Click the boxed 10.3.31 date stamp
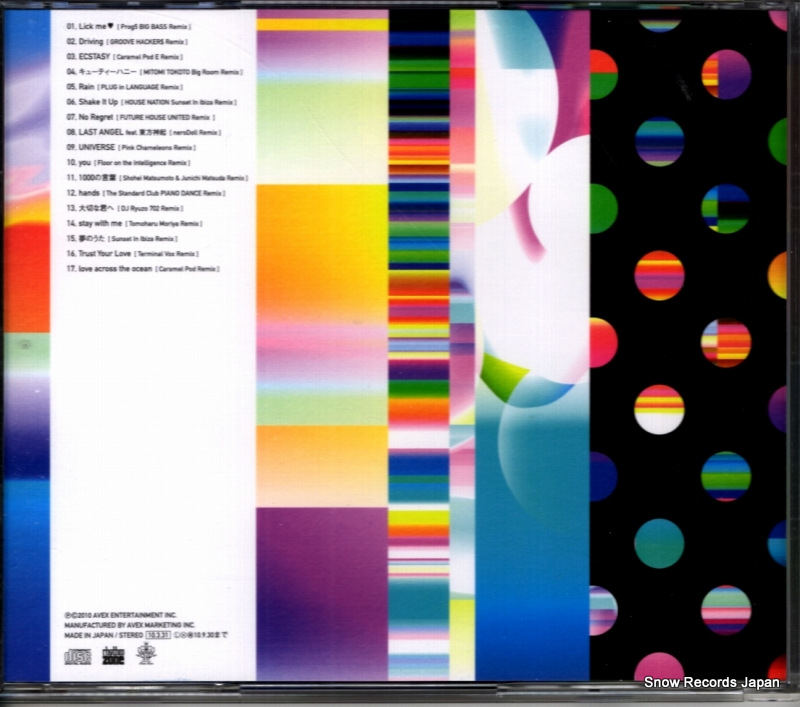The width and height of the screenshot is (800, 707). (x=159, y=633)
